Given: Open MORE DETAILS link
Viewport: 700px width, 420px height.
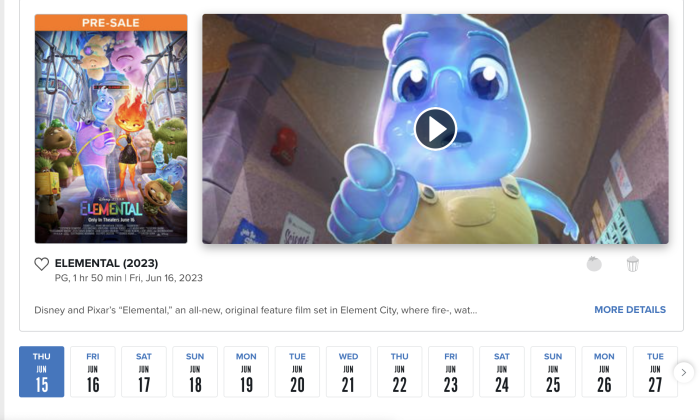Looking at the screenshot, I should pos(630,310).
